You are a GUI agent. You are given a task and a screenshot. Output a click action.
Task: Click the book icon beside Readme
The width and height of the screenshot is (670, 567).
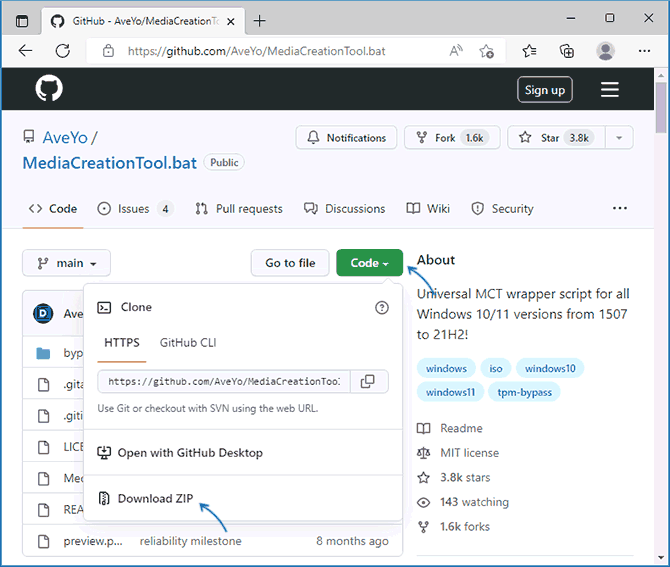(x=423, y=428)
